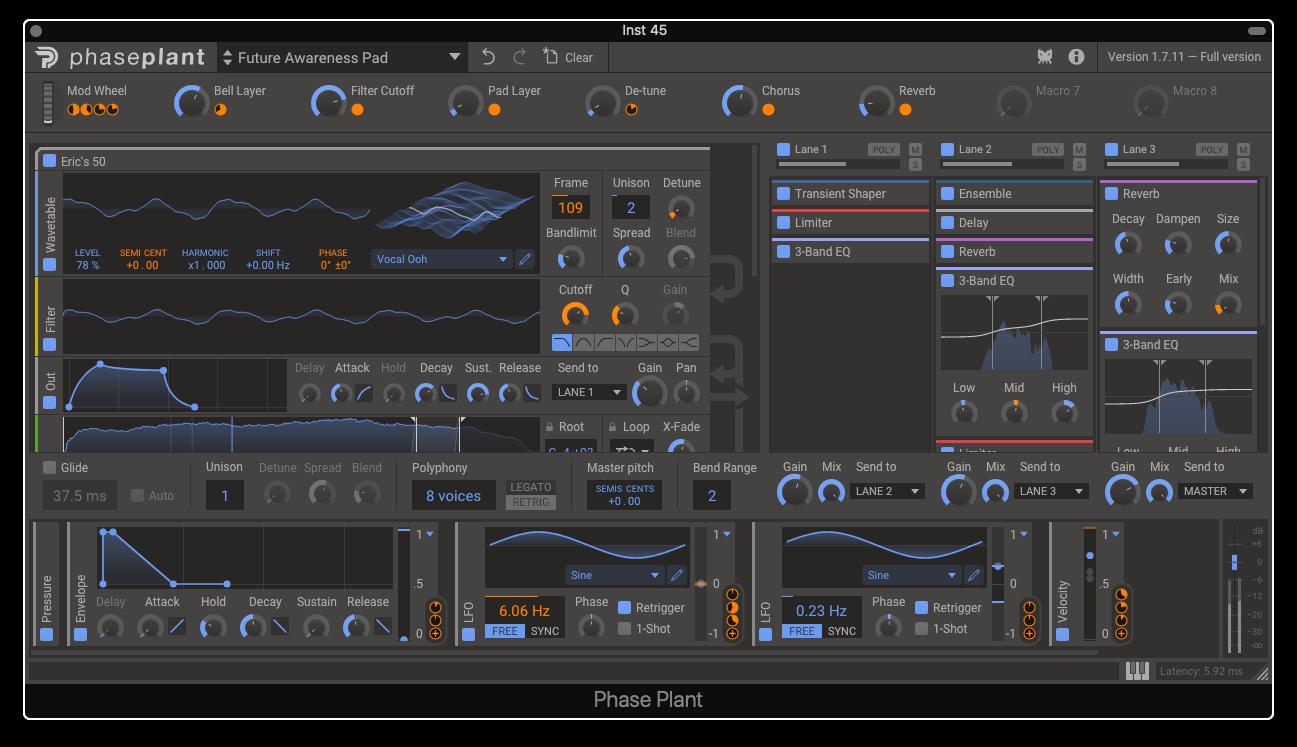This screenshot has width=1297, height=747.
Task: Click the 8 voices polyphony field
Action: click(453, 495)
